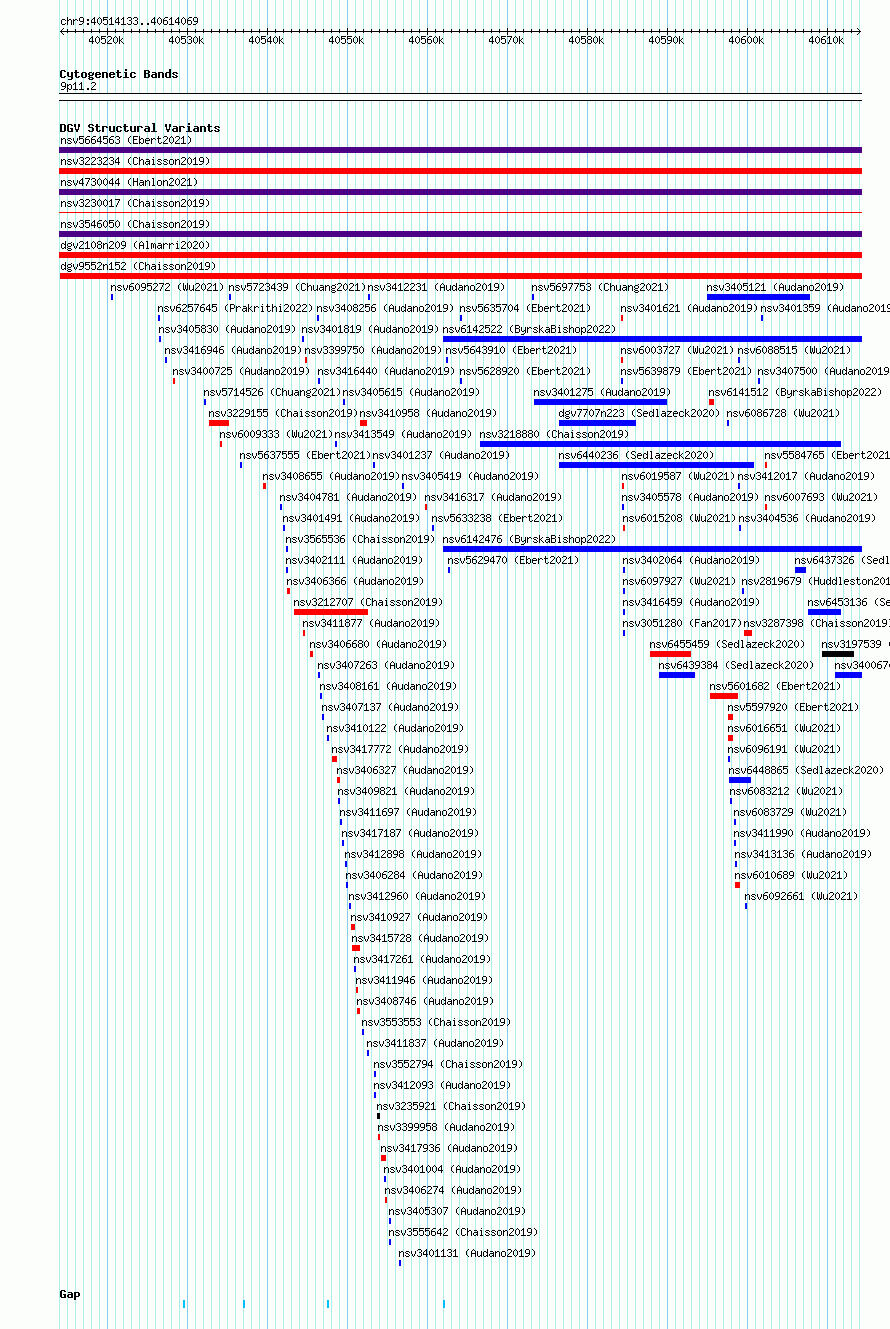The width and height of the screenshot is (890, 1329).
Task: Open the Cytogenetic Bands track title
Action: 119,74
